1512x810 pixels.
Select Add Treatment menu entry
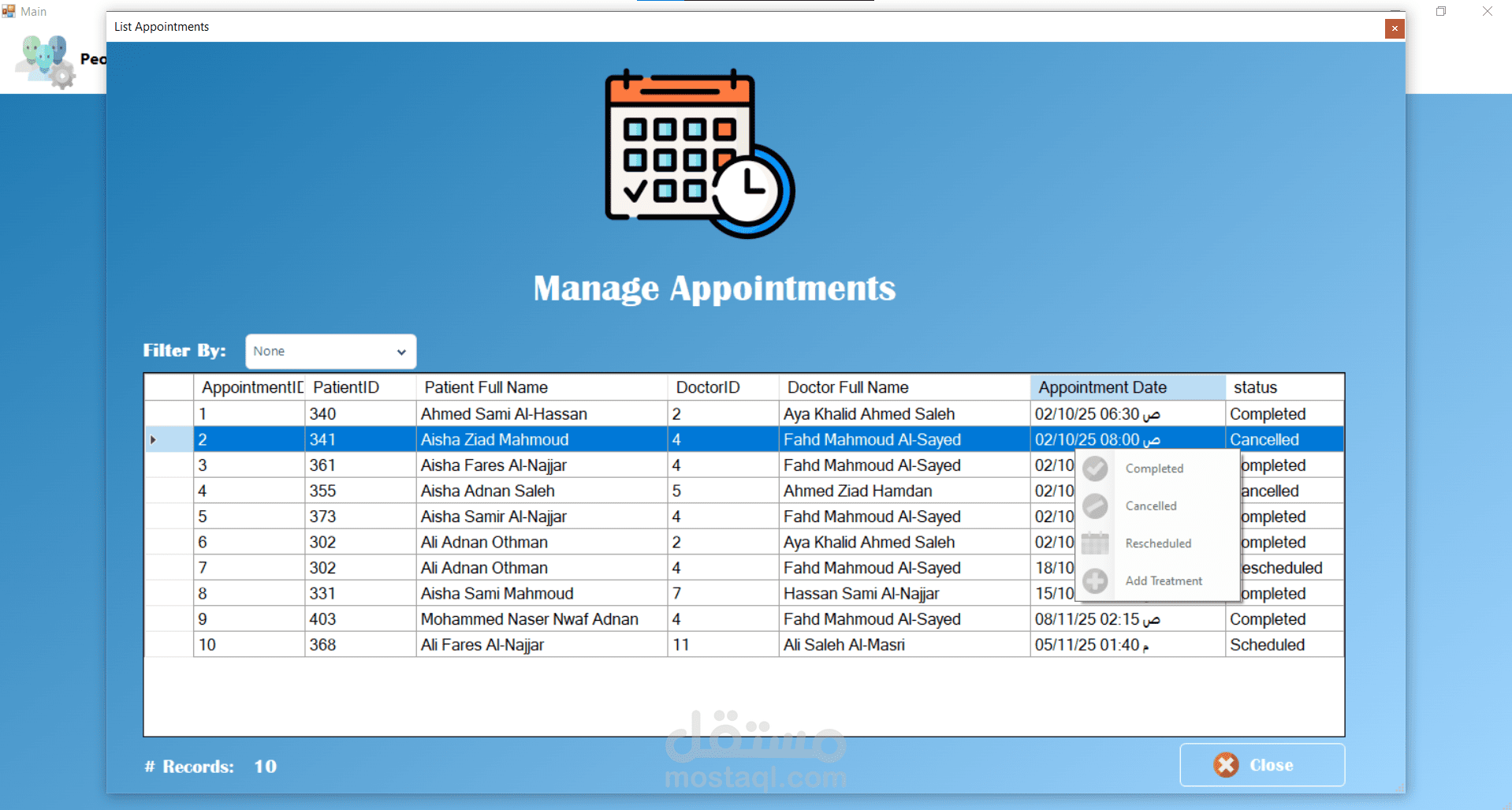point(1157,581)
